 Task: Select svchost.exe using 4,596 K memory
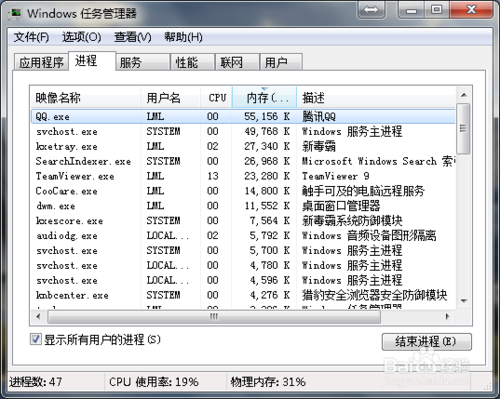[x=243, y=280]
